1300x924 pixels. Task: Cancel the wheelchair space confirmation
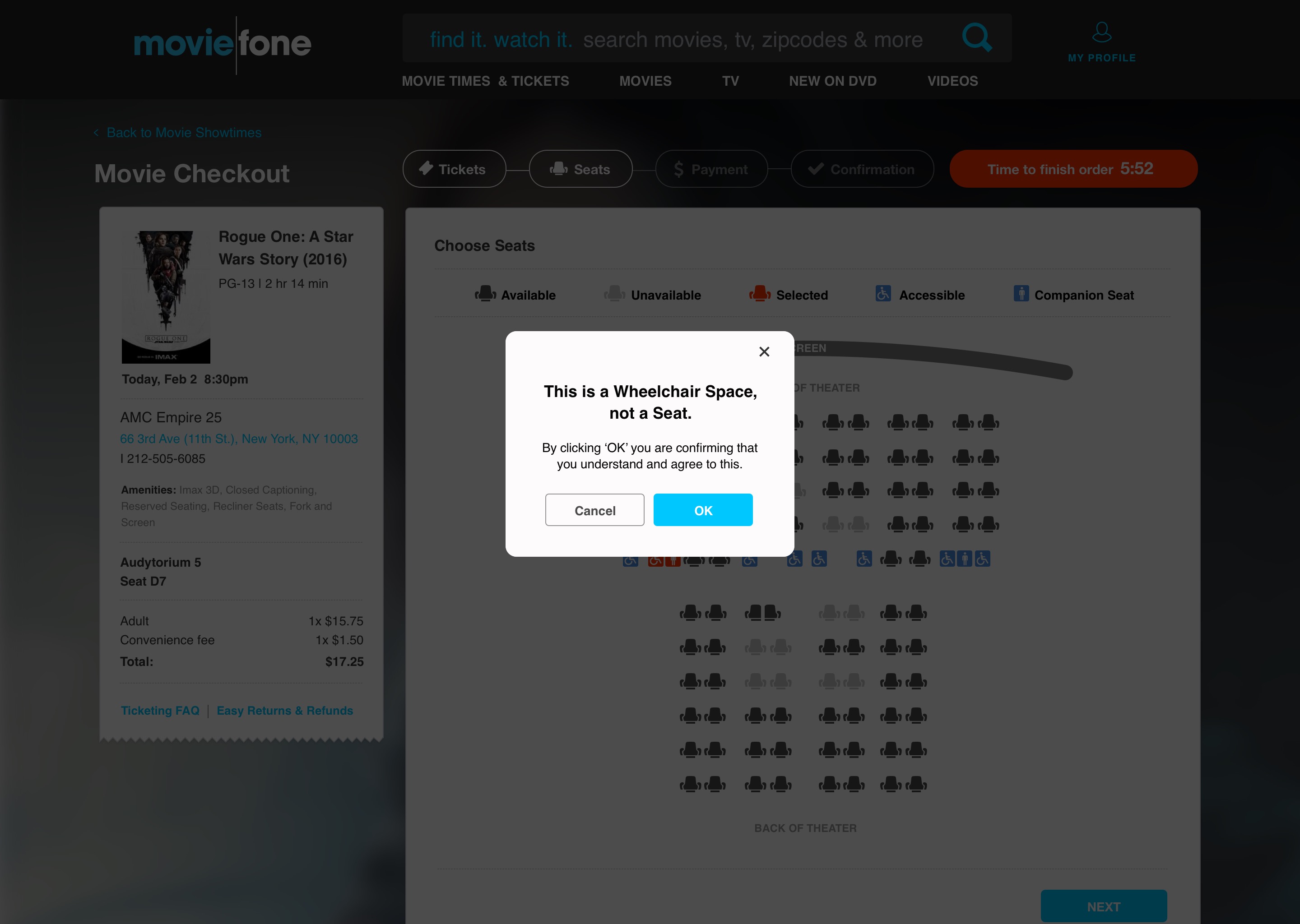pos(595,510)
